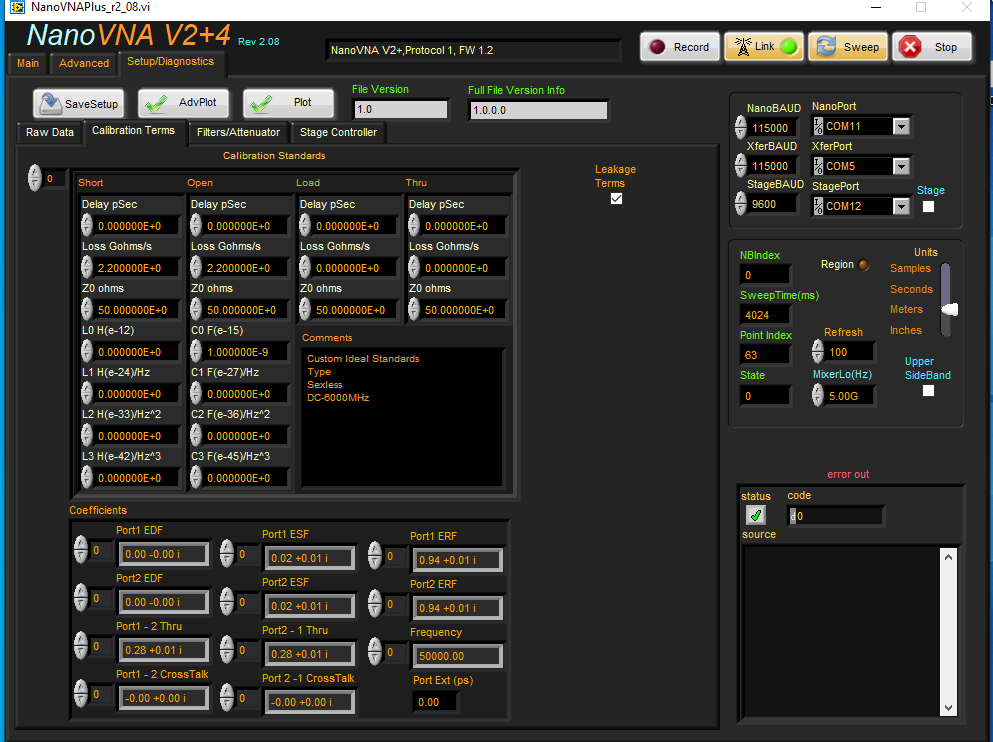The image size is (993, 742).
Task: Start a Sweep
Action: [848, 47]
